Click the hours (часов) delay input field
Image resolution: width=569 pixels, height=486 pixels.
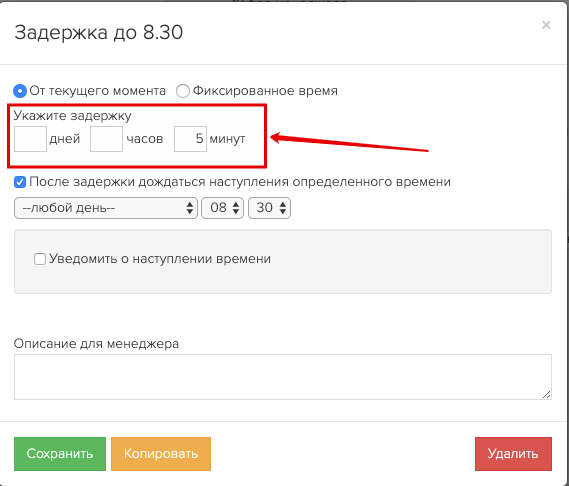pos(106,139)
